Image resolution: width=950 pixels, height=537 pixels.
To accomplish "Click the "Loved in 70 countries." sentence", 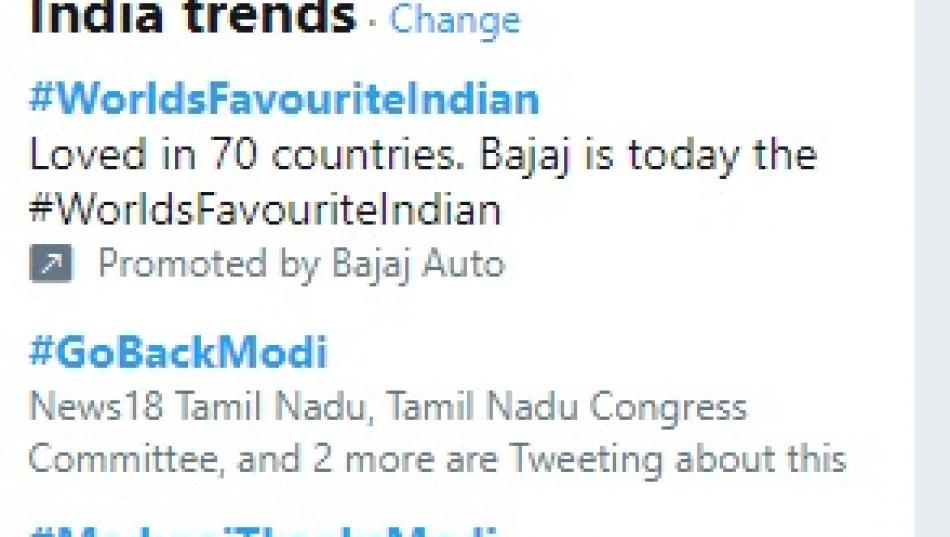I will 249,155.
